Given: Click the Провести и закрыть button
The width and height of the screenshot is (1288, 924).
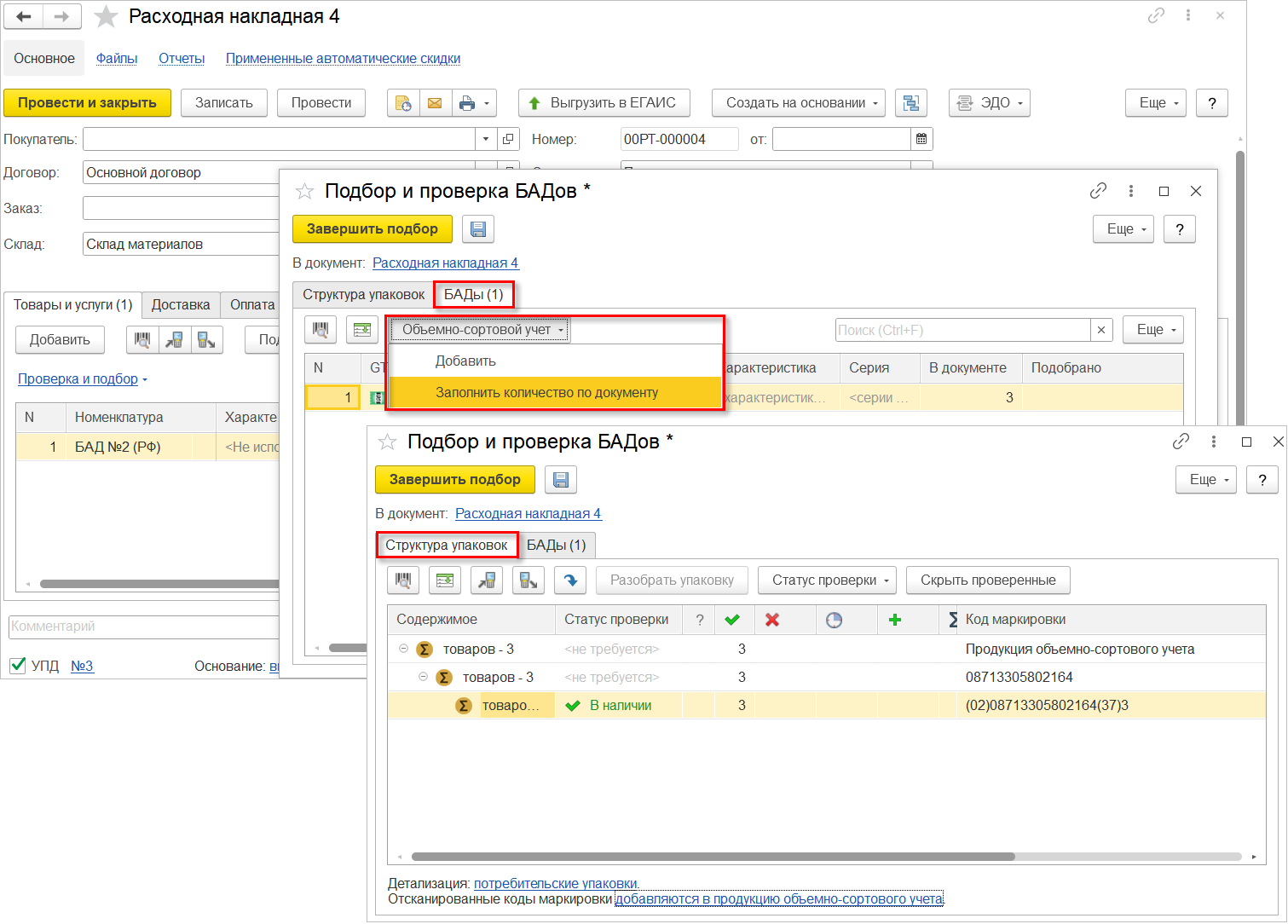Looking at the screenshot, I should coord(87,103).
